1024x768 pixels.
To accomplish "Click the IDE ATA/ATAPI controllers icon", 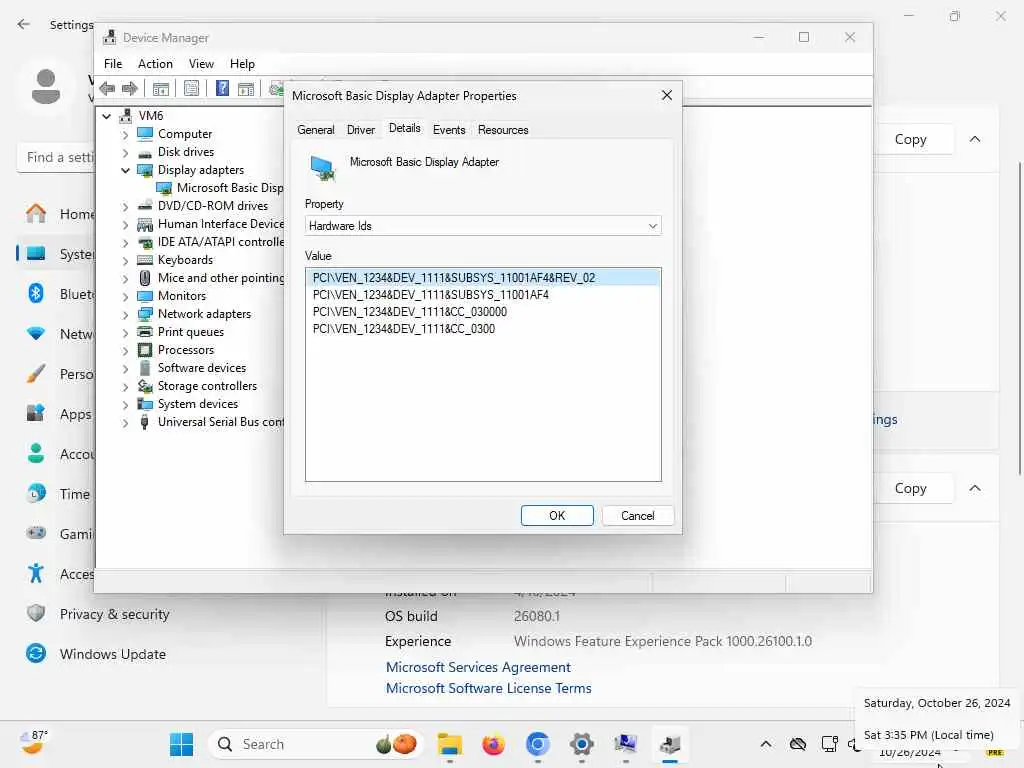I will point(145,242).
